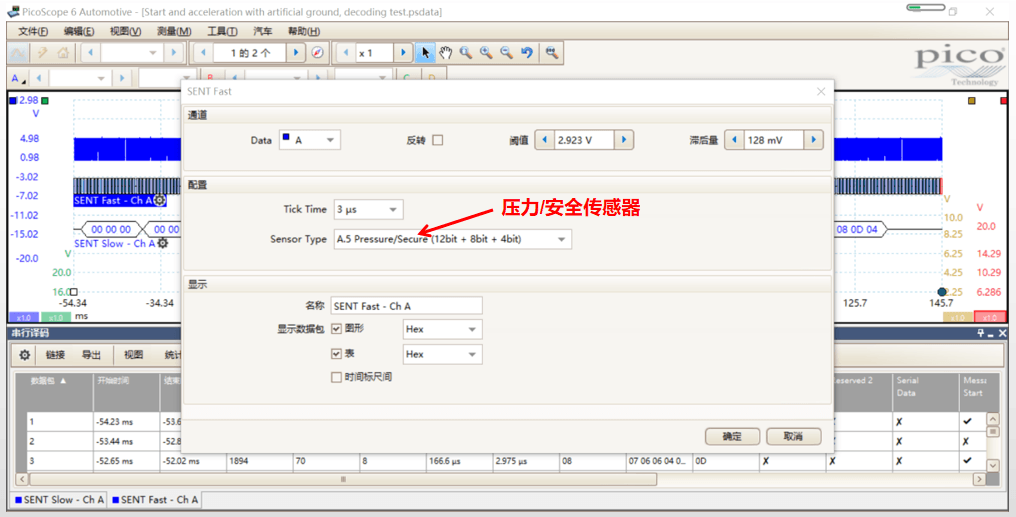The width and height of the screenshot is (1016, 517).
Task: Click the zoom out magnifier icon
Action: coord(507,52)
